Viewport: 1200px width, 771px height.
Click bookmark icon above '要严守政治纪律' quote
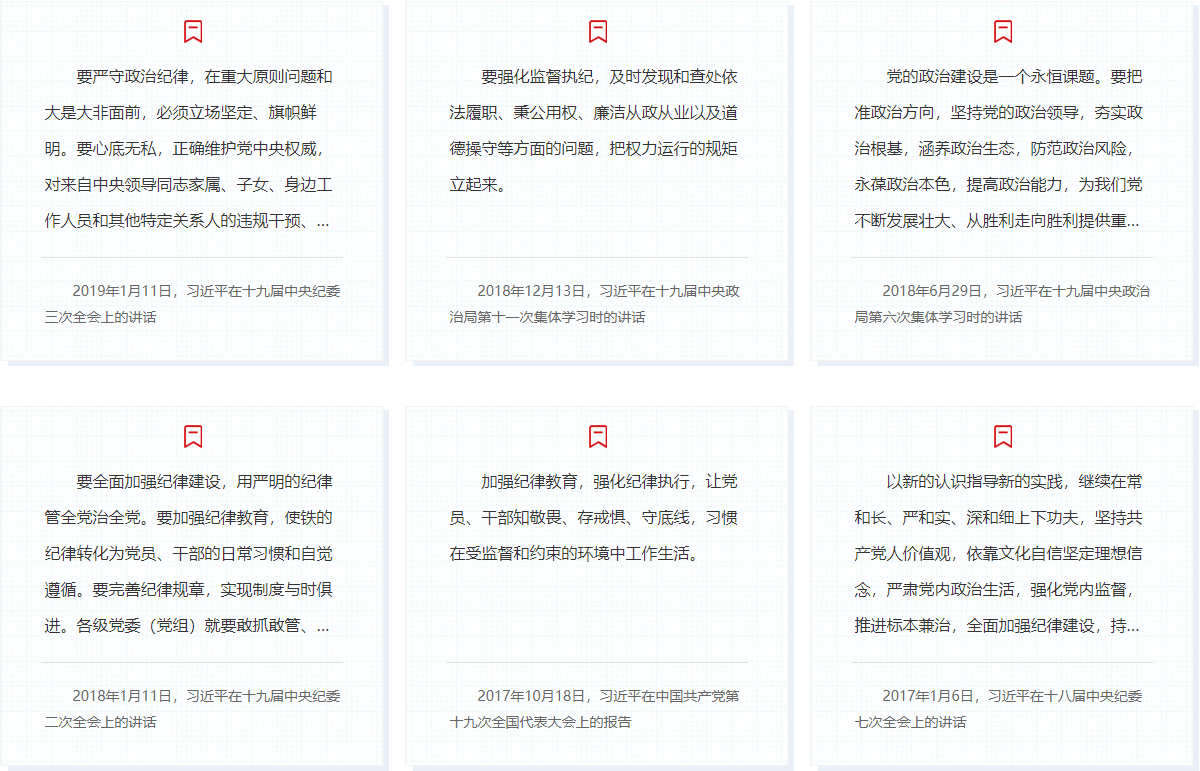tap(193, 32)
